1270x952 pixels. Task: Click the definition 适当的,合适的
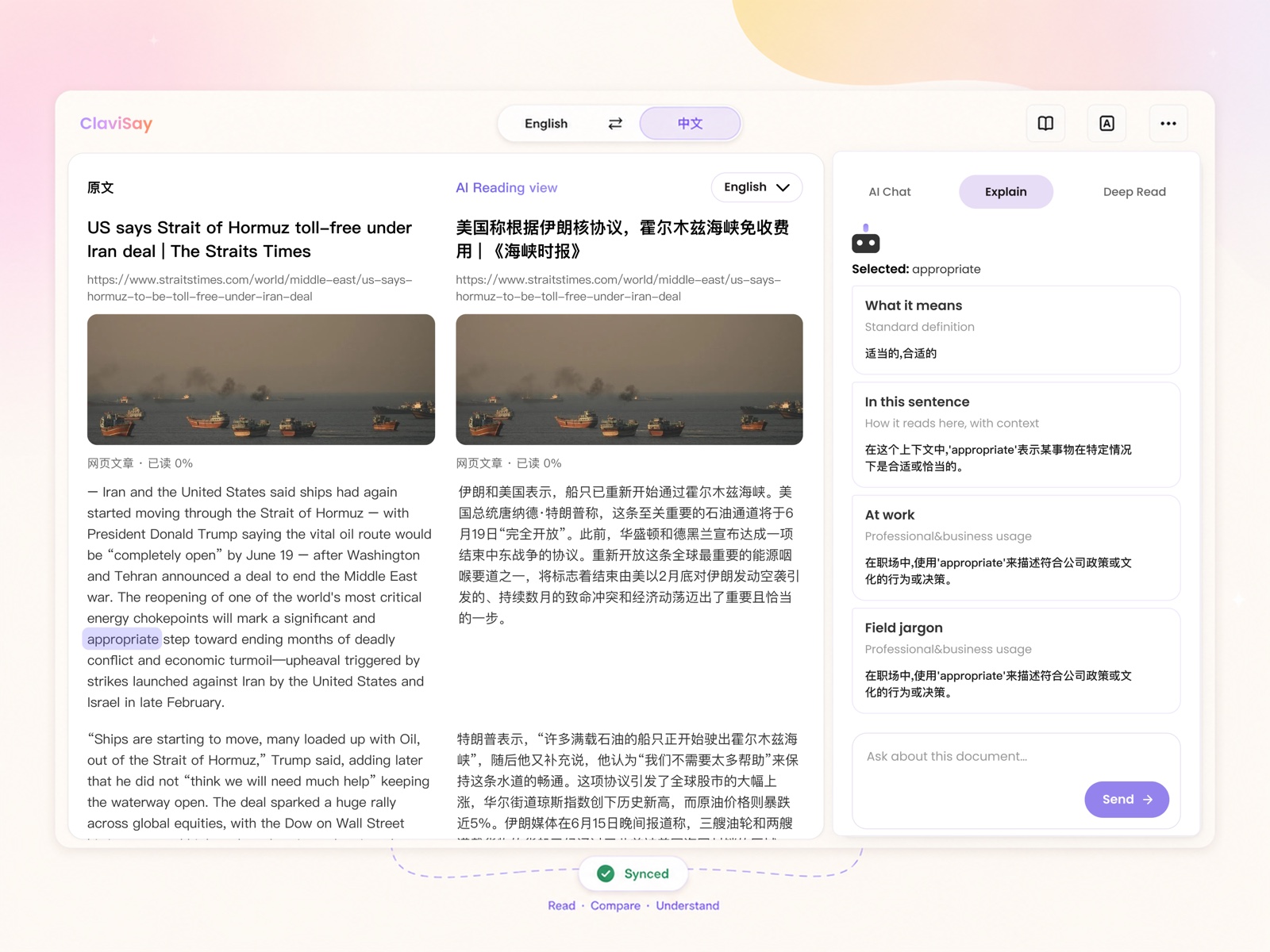(x=901, y=354)
